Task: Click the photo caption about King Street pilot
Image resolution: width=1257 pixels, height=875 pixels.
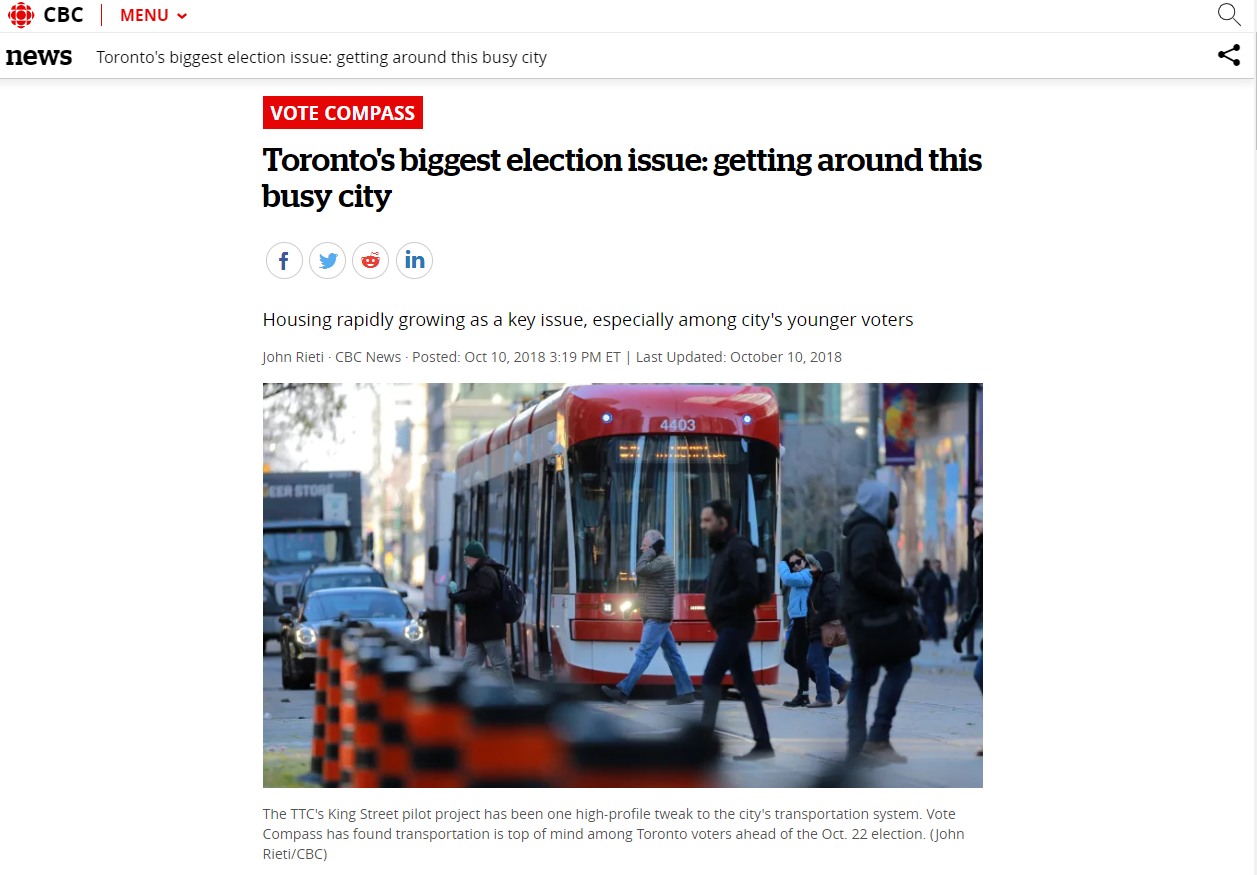Action: coord(614,834)
